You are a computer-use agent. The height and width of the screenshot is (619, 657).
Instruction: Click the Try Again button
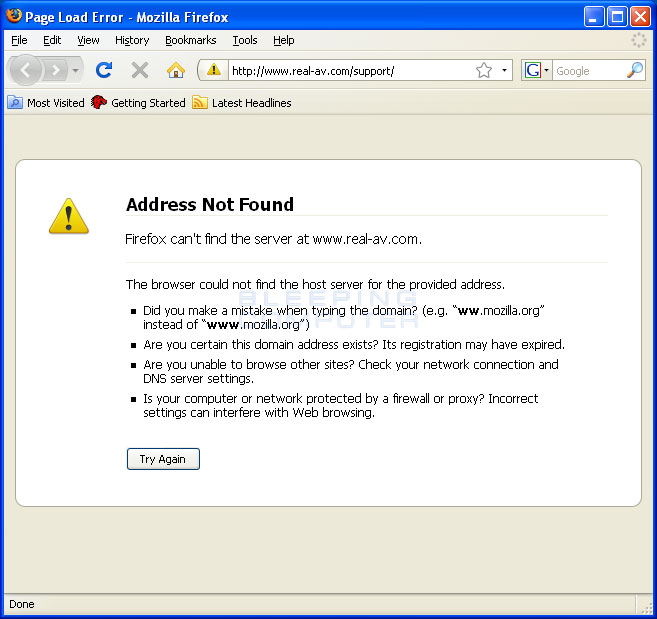[x=163, y=459]
